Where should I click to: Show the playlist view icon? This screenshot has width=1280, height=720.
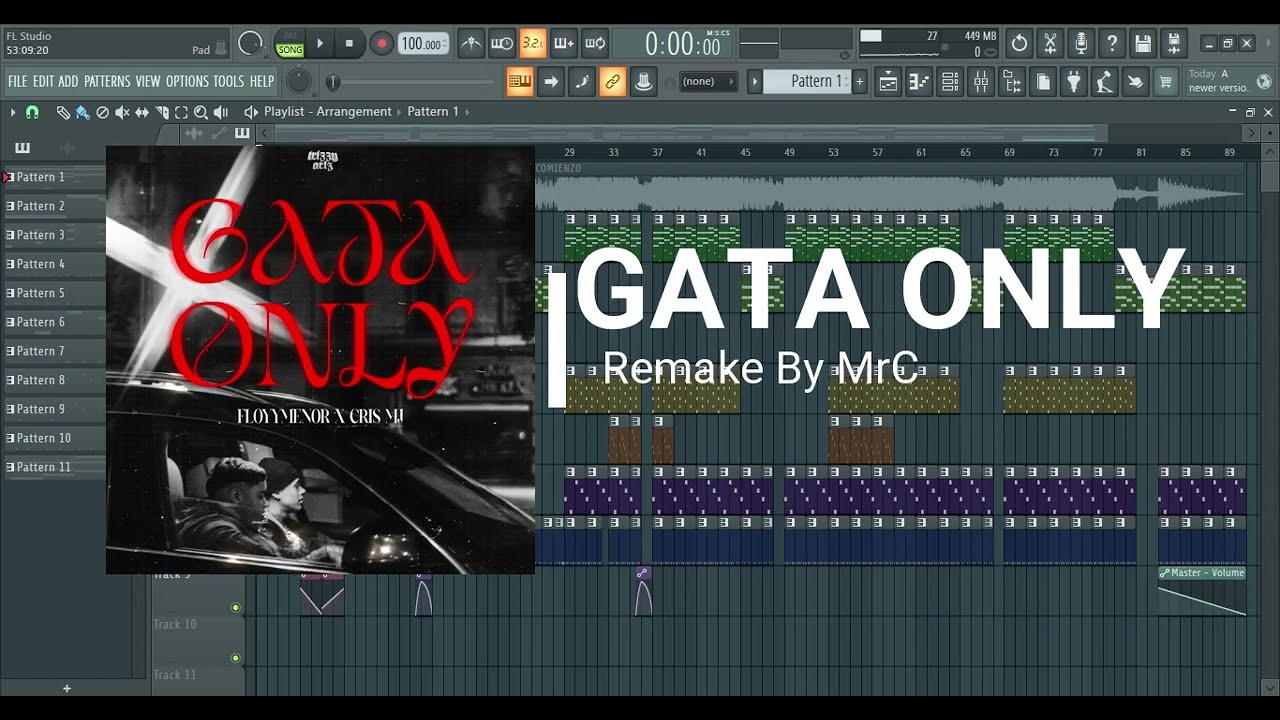[x=888, y=82]
